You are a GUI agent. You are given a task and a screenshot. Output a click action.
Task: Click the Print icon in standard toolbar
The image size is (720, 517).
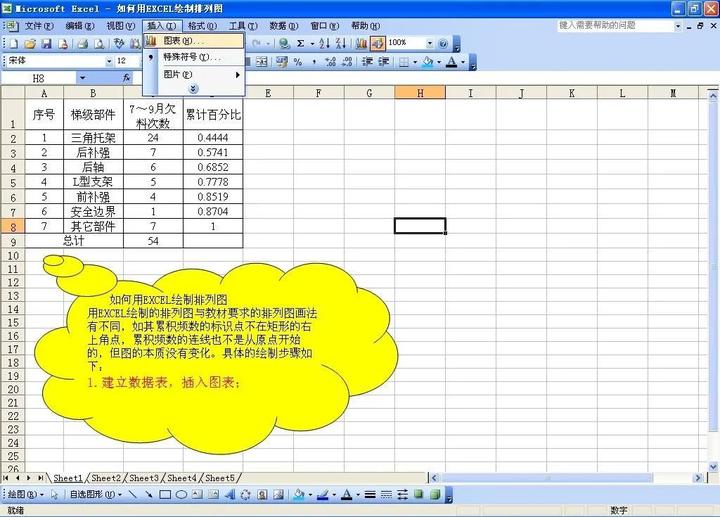(x=83, y=44)
